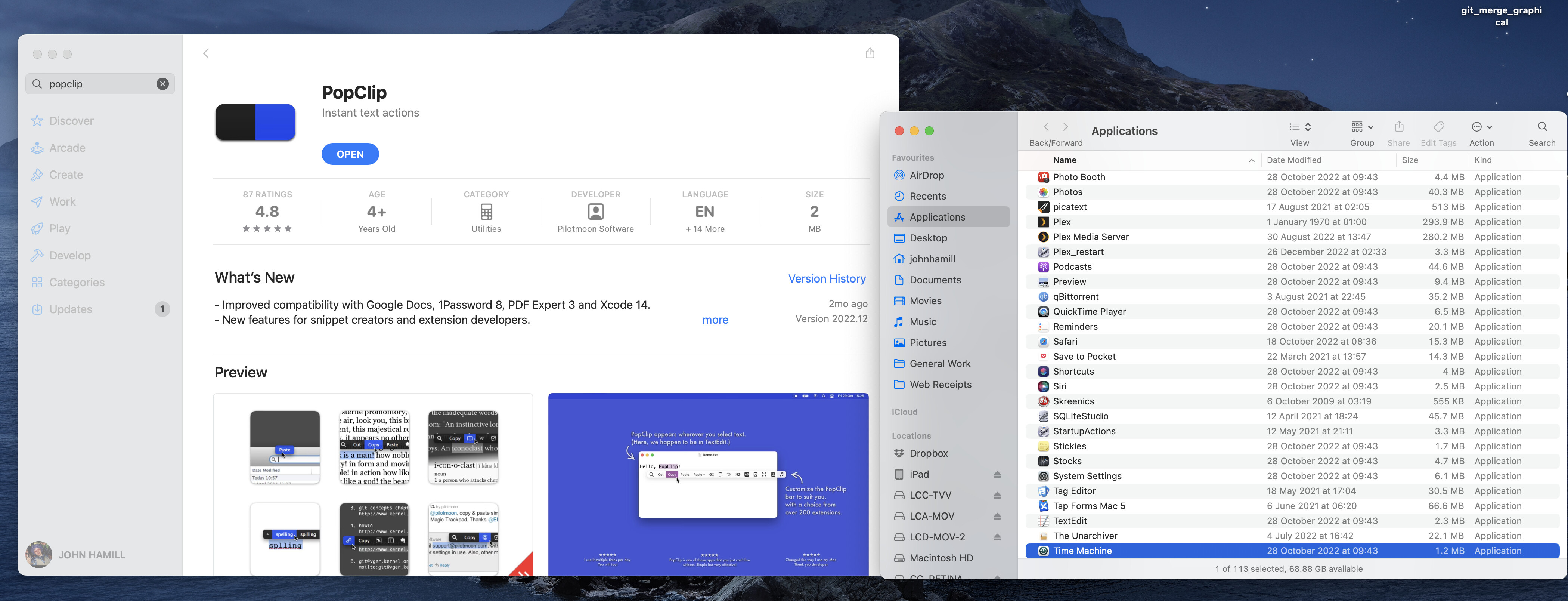Go forward in Finder window

tap(1065, 127)
